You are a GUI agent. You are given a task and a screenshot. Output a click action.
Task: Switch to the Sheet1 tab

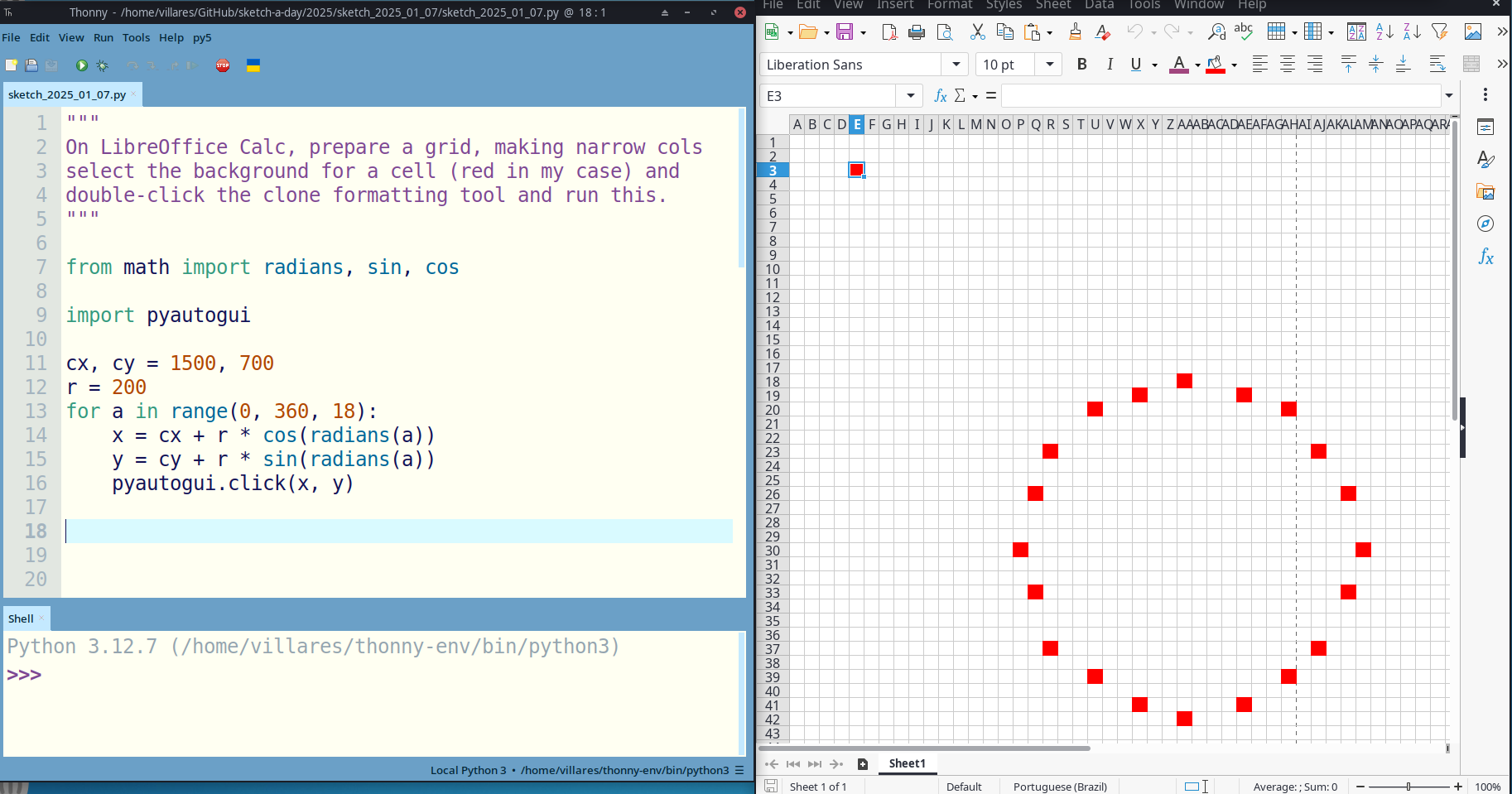(x=907, y=763)
